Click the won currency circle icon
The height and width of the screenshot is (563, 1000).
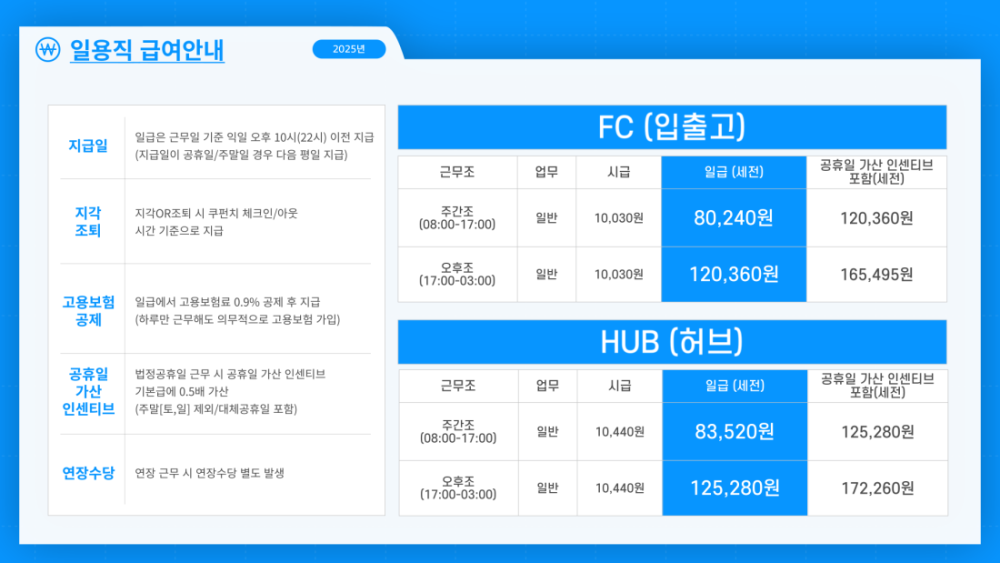48,49
